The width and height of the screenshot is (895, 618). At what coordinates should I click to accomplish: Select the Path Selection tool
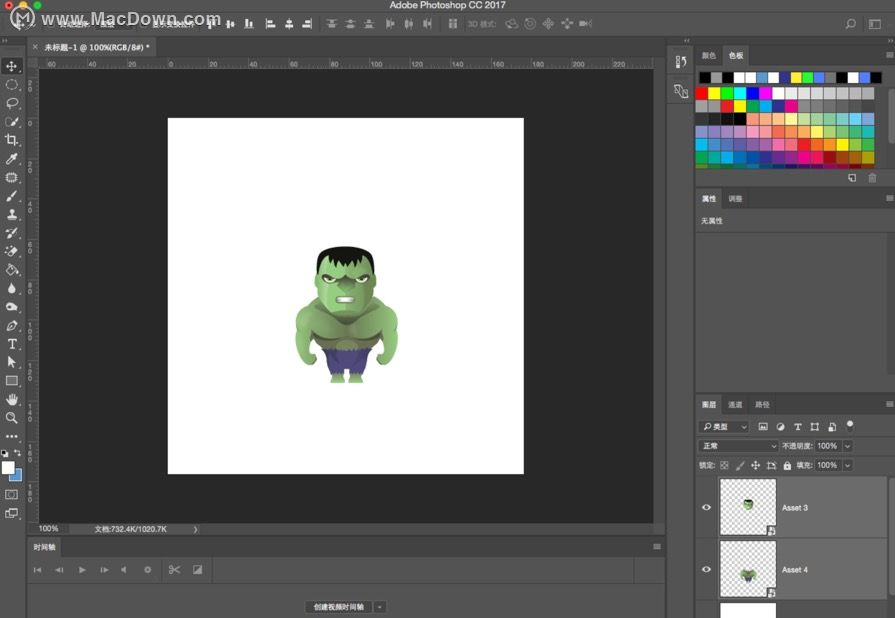(11, 362)
